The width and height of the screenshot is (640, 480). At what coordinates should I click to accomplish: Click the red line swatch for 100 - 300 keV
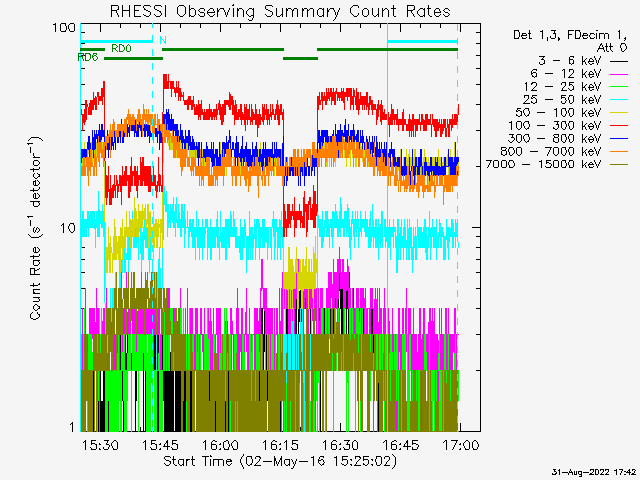pyautogui.click(x=619, y=126)
